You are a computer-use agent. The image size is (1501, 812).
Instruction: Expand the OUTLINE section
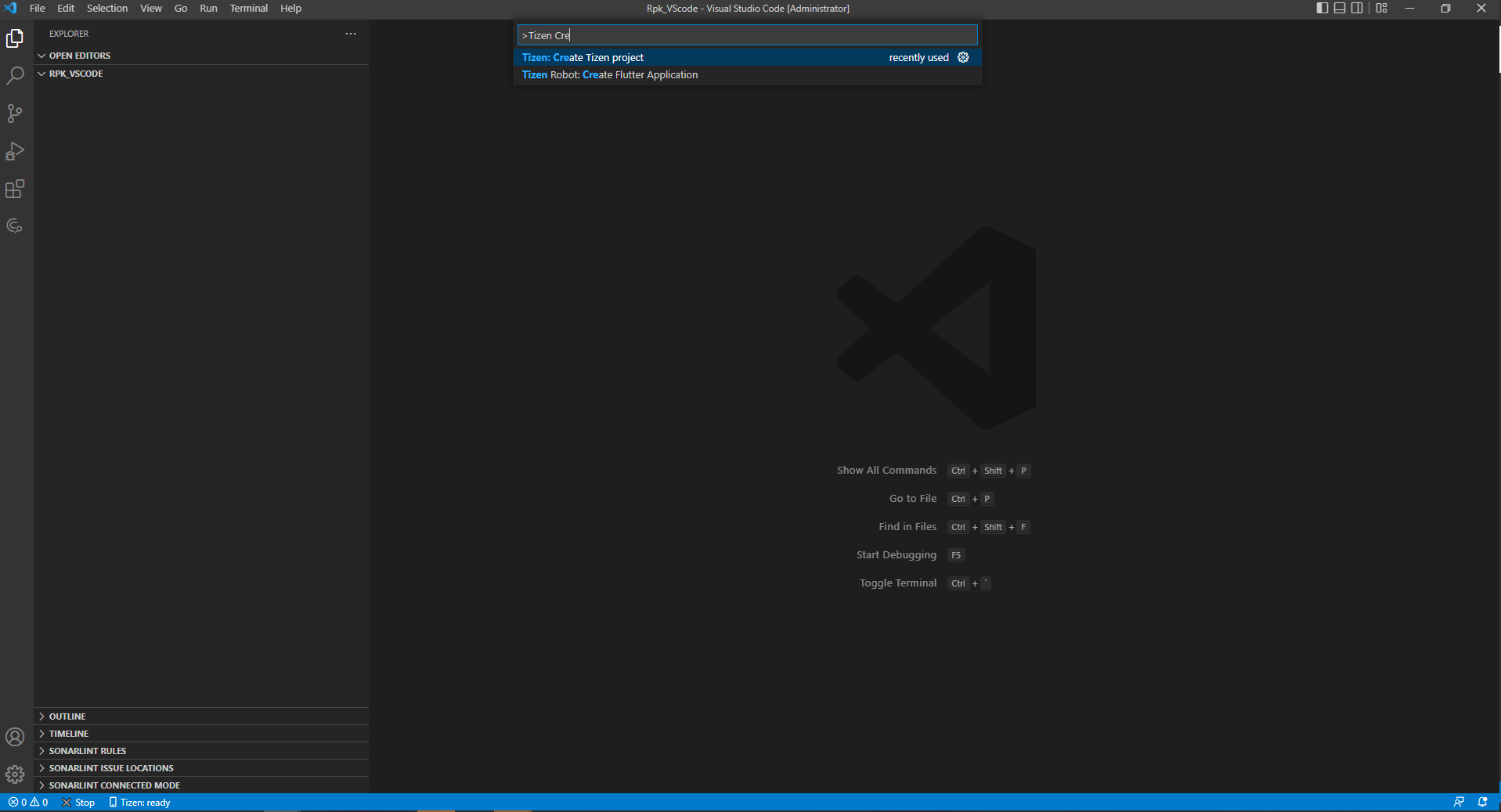tap(67, 716)
